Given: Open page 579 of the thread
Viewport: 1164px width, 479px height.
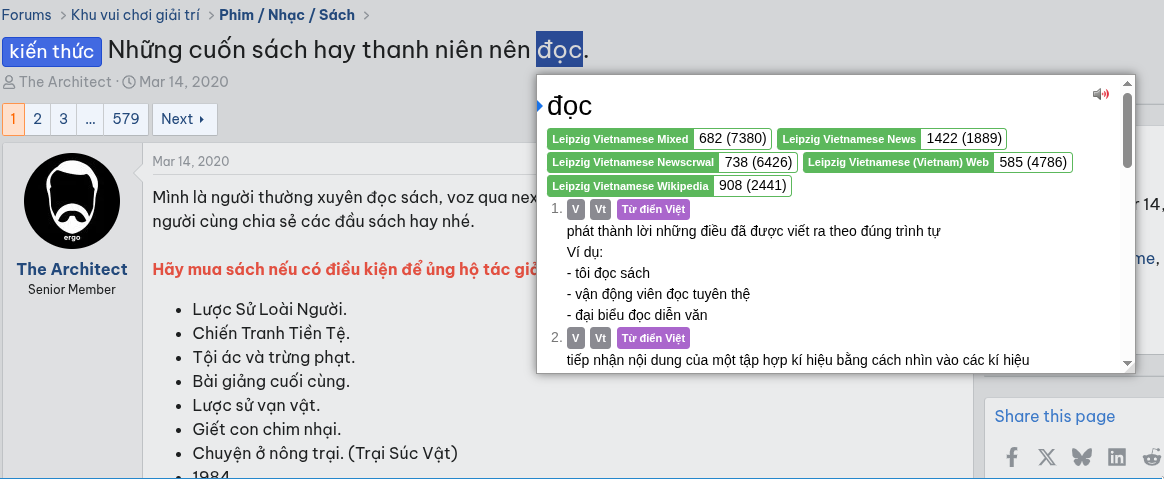Looking at the screenshot, I should click(126, 119).
